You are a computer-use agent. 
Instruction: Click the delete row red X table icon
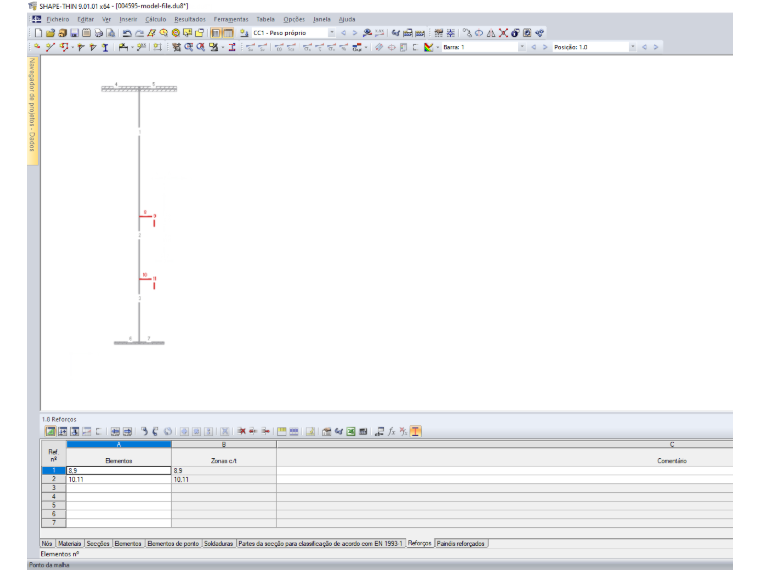point(241,431)
